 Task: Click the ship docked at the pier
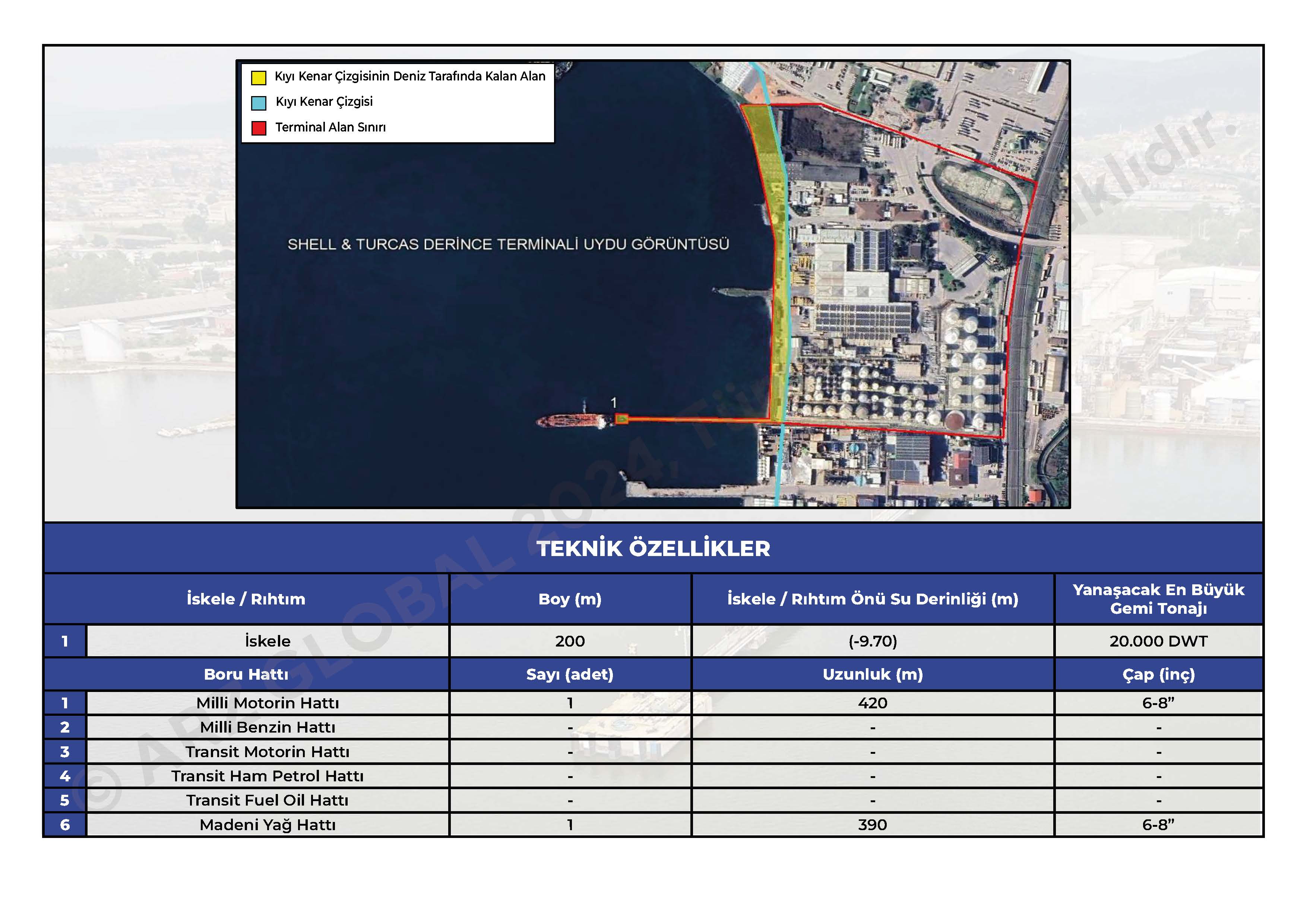(x=573, y=421)
